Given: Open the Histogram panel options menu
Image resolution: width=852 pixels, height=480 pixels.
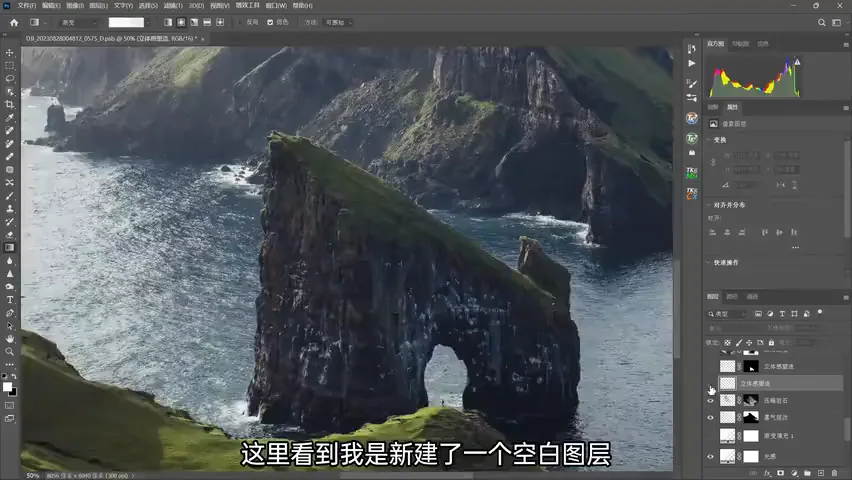Looking at the screenshot, I should (846, 44).
